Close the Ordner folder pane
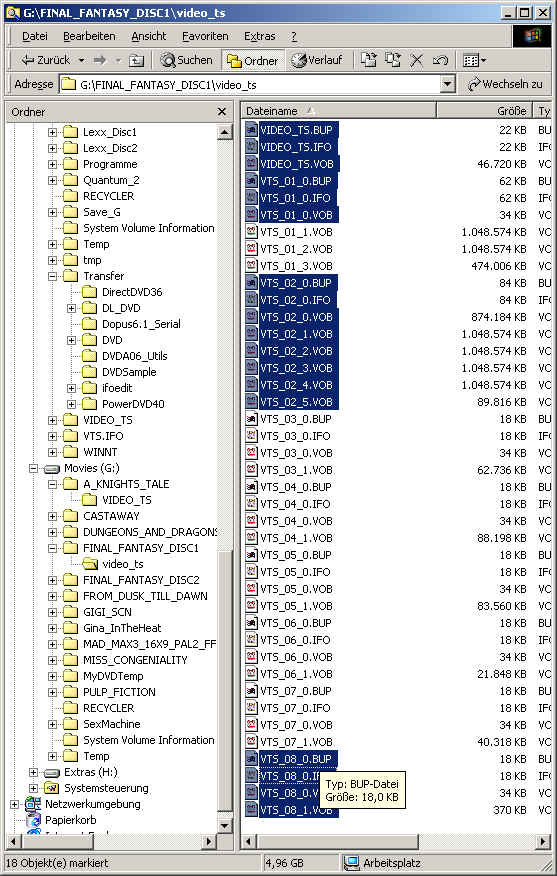The height and width of the screenshot is (876, 557). tap(222, 112)
